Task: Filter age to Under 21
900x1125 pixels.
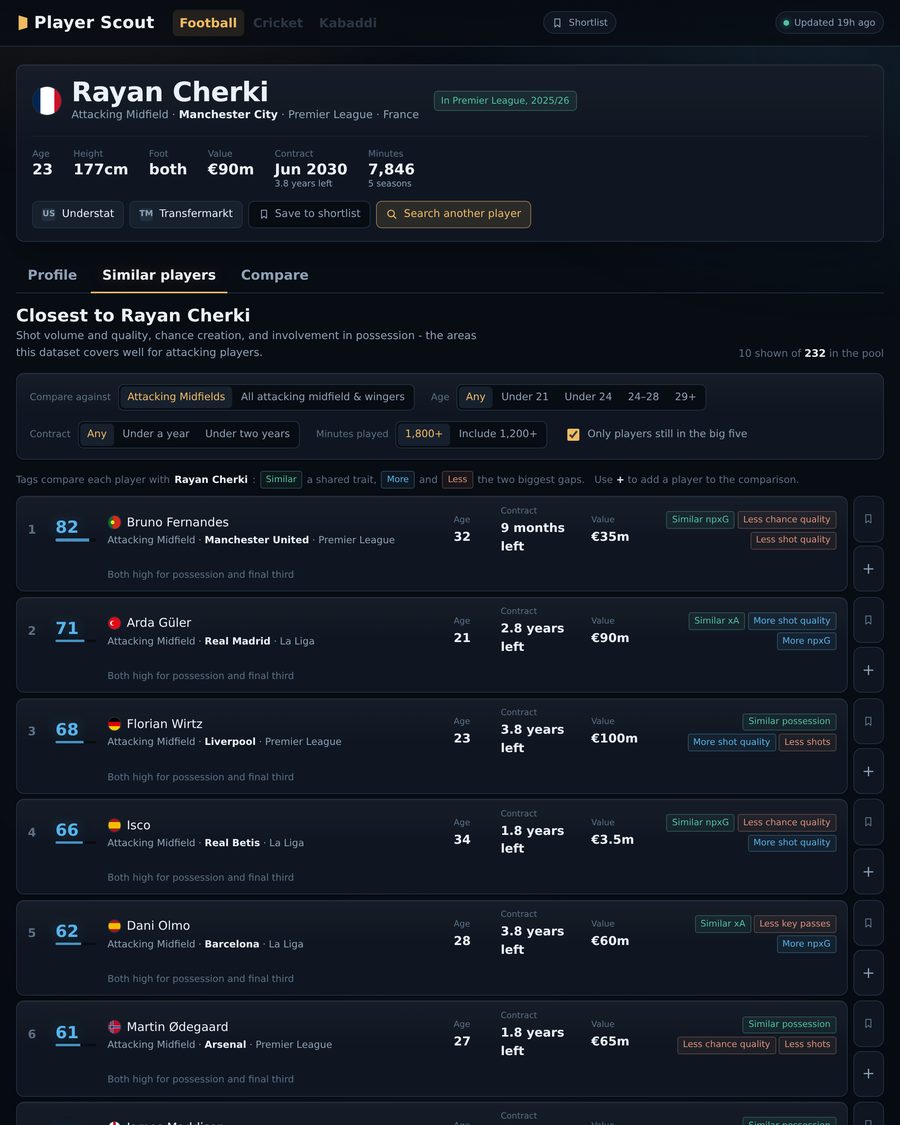Action: click(525, 397)
